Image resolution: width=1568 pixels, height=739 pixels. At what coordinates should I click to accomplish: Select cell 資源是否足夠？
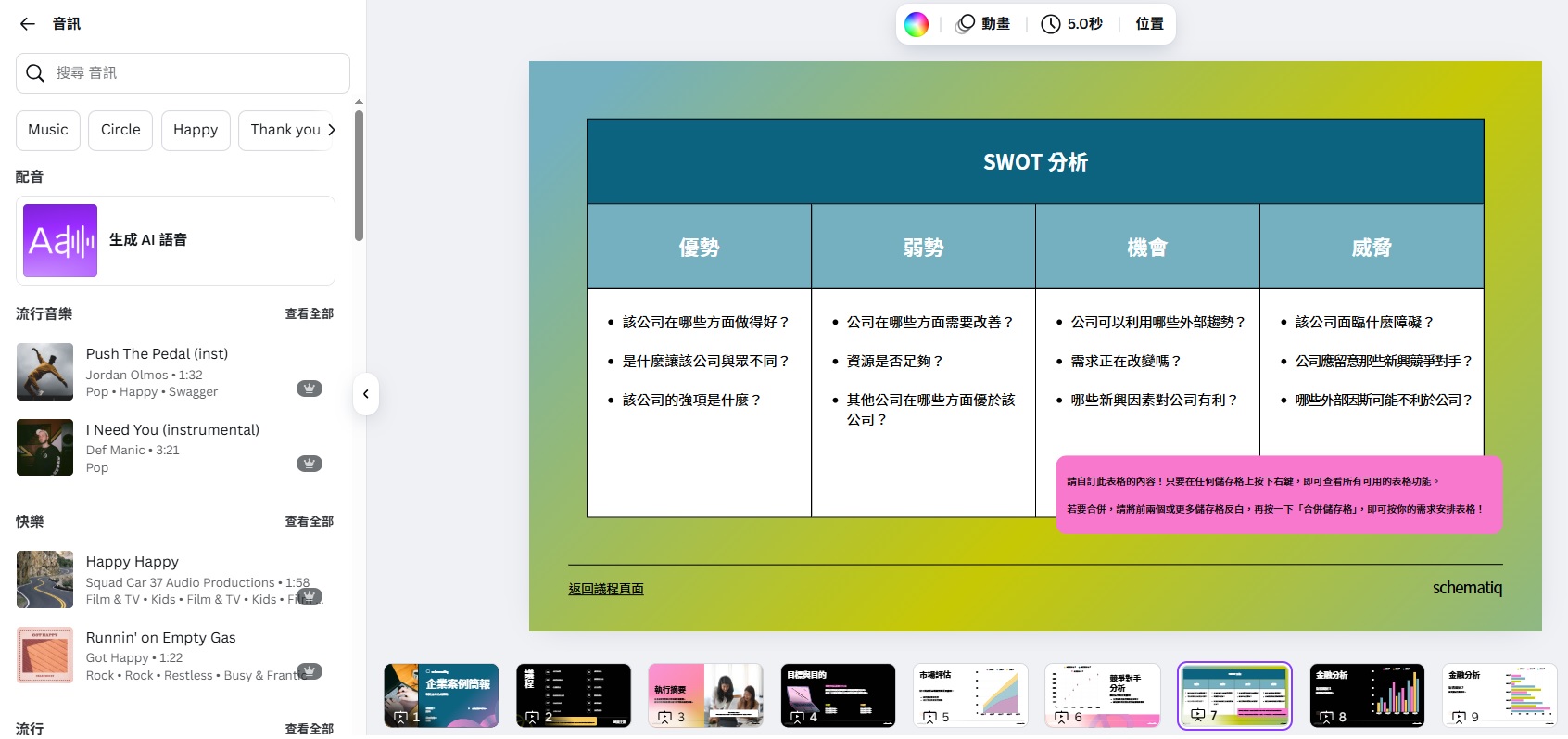click(x=894, y=362)
